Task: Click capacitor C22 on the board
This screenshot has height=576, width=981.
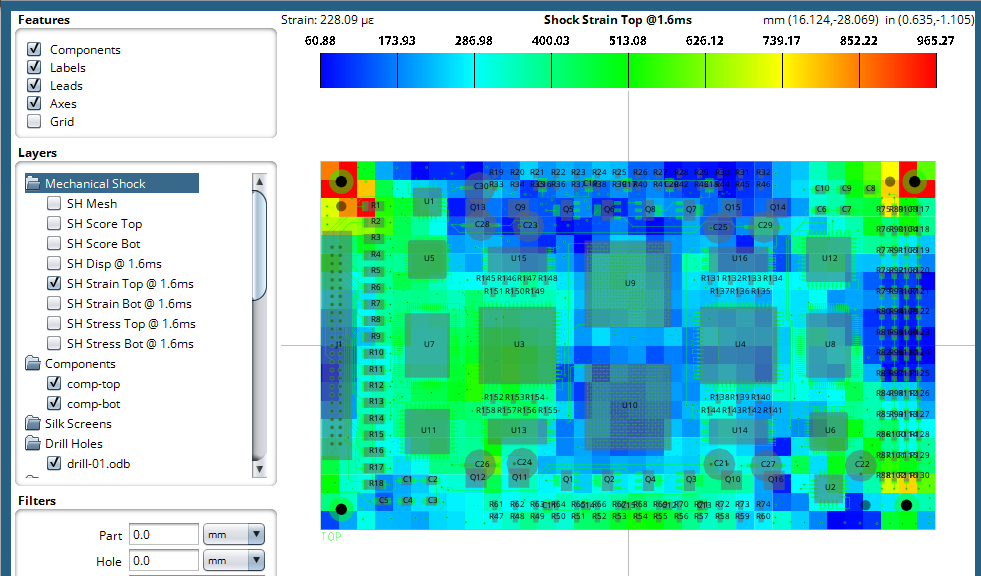Action: [862, 464]
